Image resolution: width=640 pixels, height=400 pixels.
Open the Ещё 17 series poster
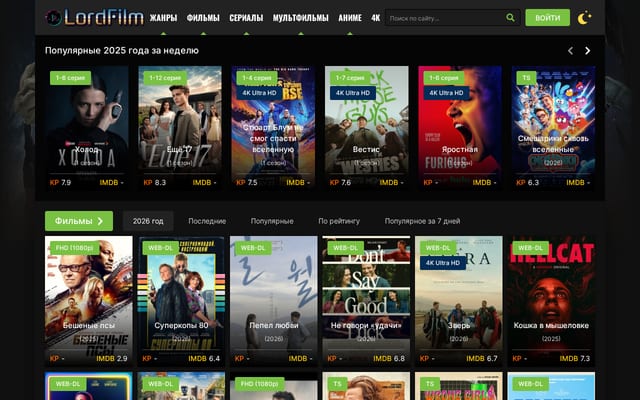[180, 127]
